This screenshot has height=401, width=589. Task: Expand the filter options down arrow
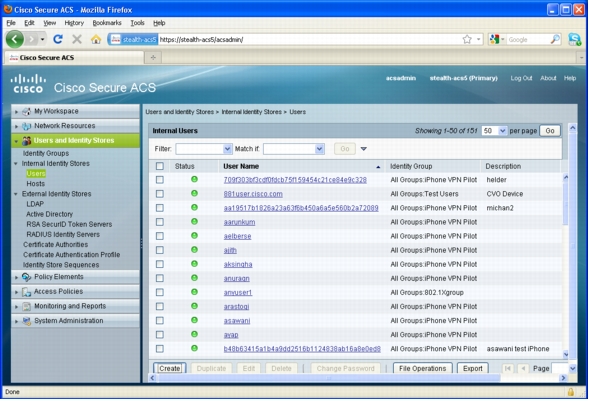[364, 149]
